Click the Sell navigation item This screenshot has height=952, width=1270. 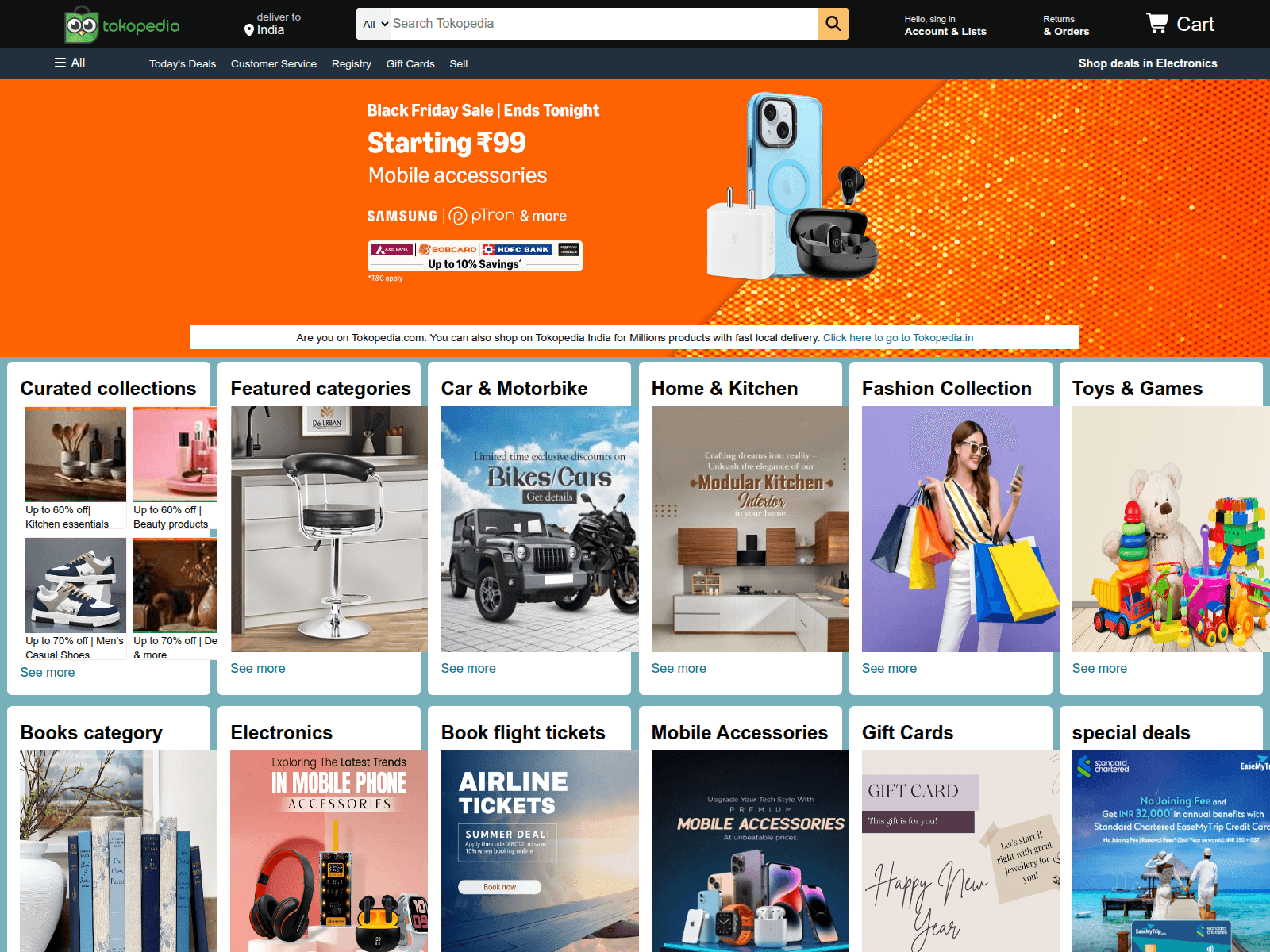click(x=459, y=63)
